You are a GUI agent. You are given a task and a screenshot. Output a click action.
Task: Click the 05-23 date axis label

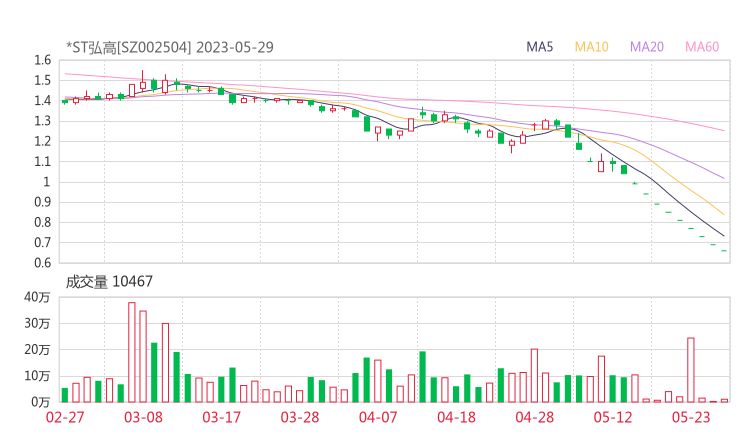tap(691, 417)
